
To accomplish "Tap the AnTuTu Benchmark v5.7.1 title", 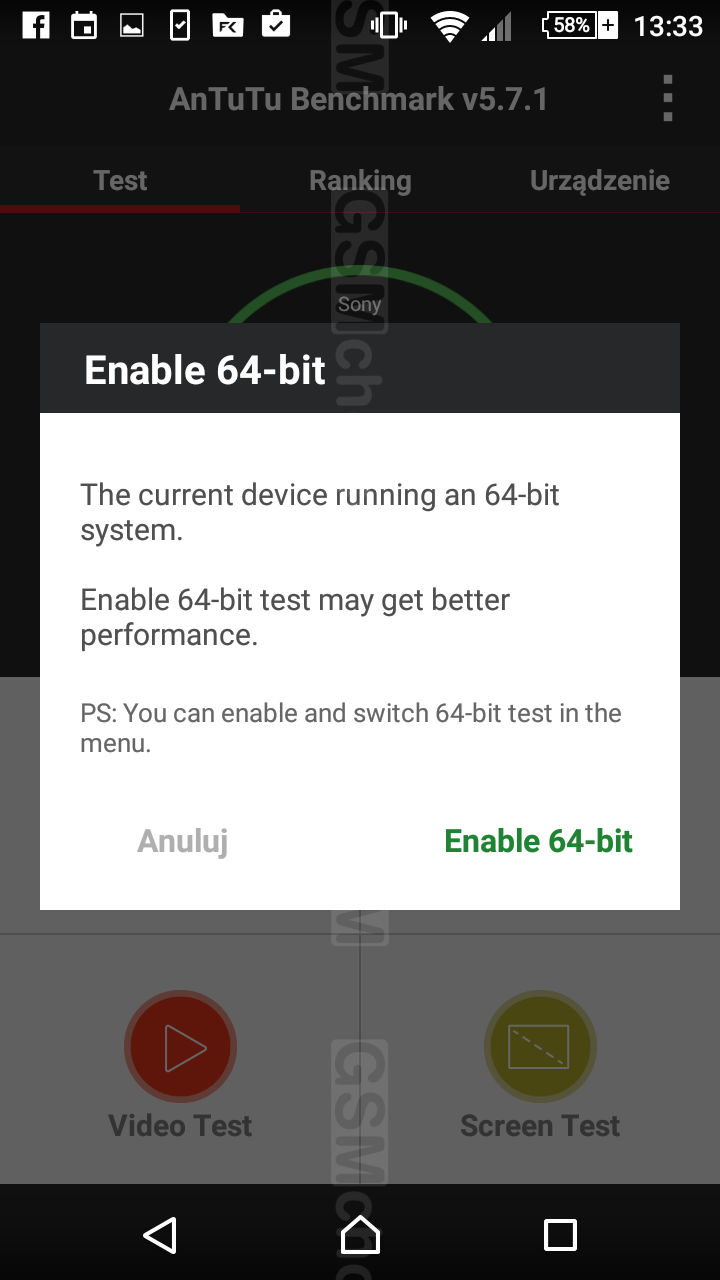I will click(358, 99).
